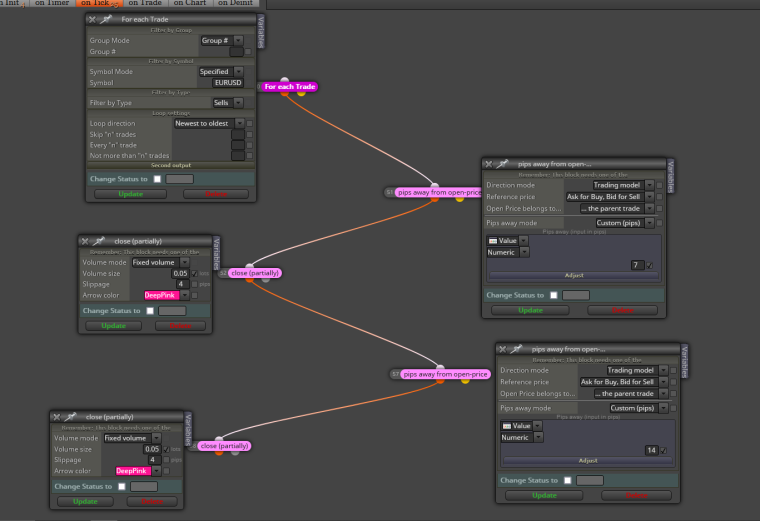Click Delete in lower pips away panel
The image size is (760, 521).
(x=636, y=495)
